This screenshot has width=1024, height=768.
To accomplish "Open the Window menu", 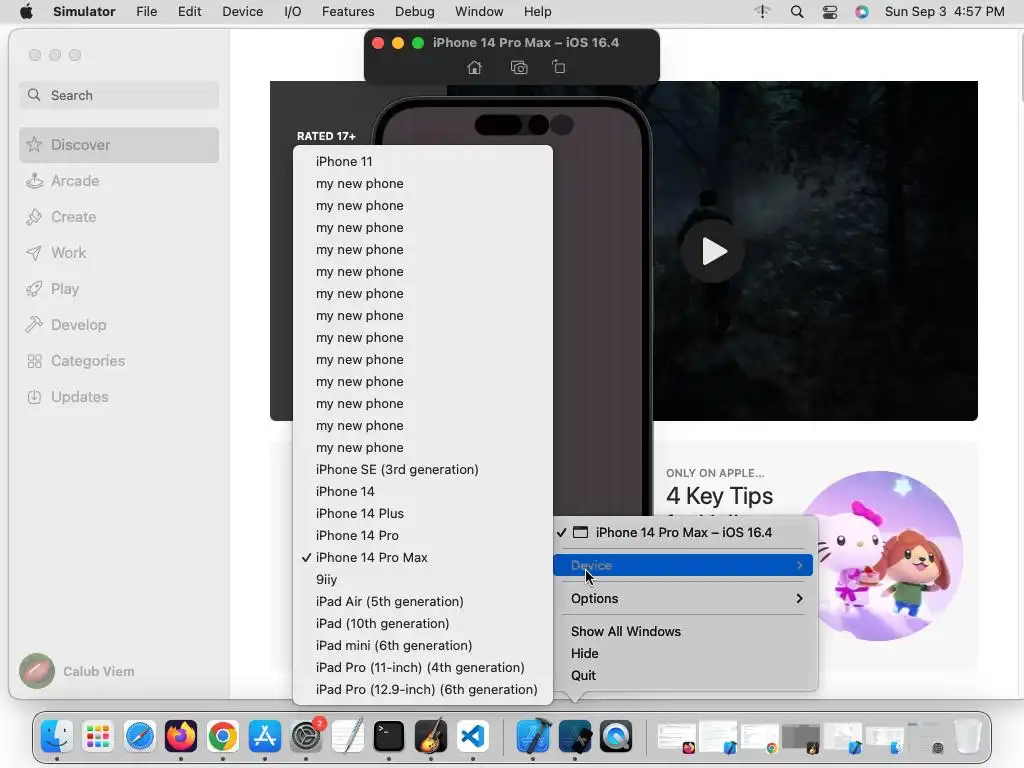I will pos(479,12).
